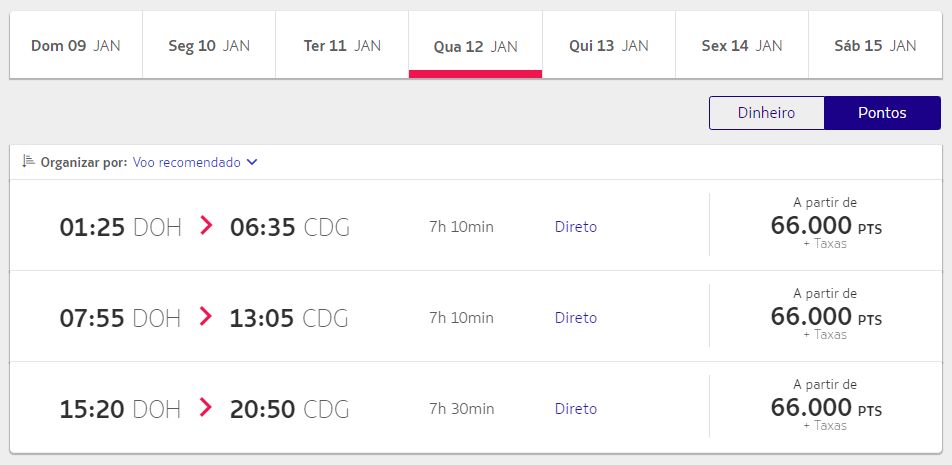Select the 66.000 PTS fare for the 01:25 flight
The height and width of the screenshot is (465, 952).
point(826,225)
